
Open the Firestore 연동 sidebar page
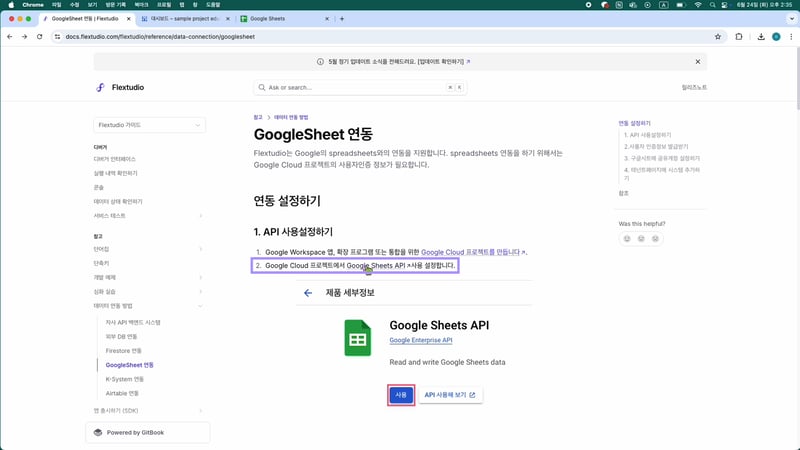(x=123, y=351)
